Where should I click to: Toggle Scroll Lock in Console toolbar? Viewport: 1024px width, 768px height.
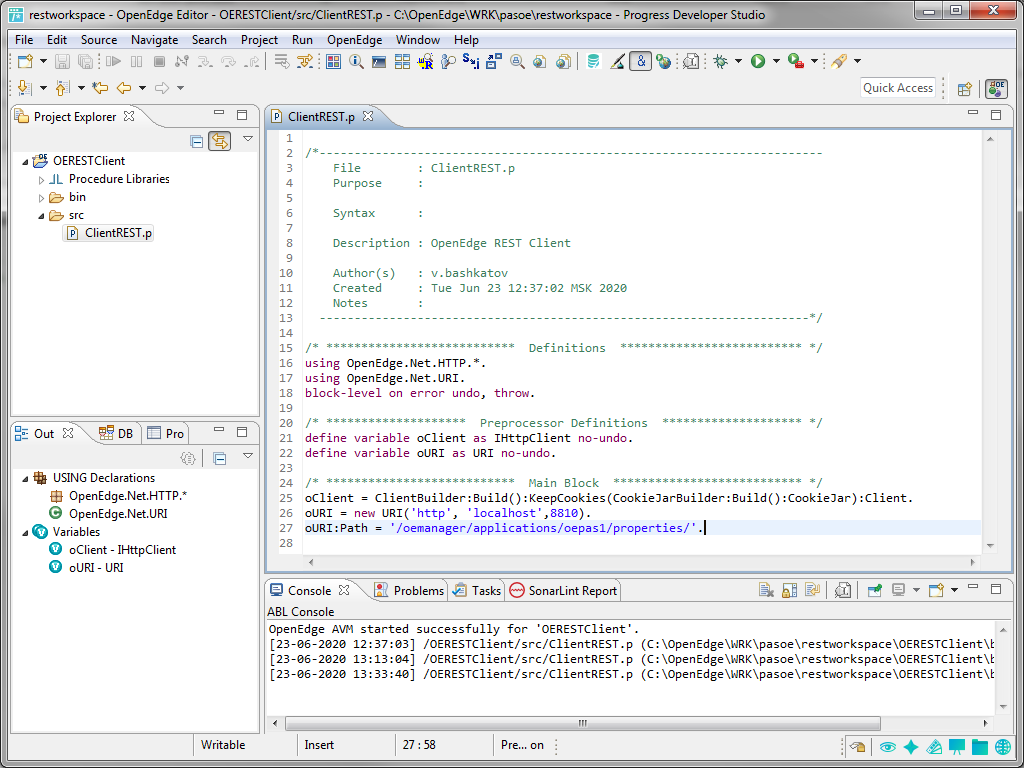(790, 590)
